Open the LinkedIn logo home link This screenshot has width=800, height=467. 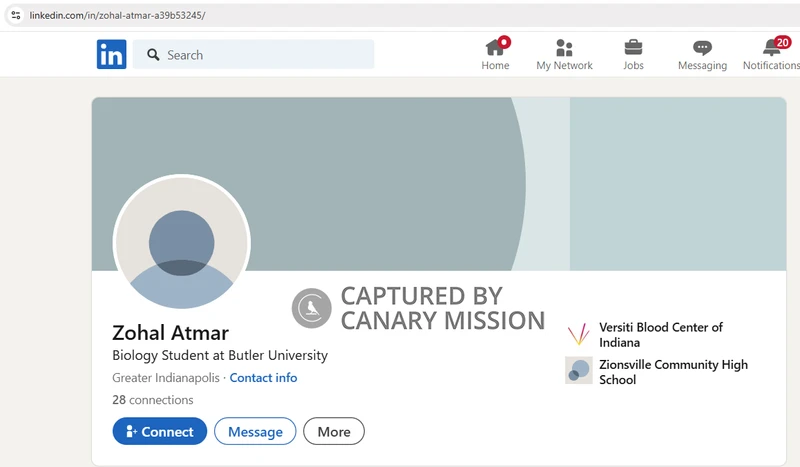coord(111,54)
